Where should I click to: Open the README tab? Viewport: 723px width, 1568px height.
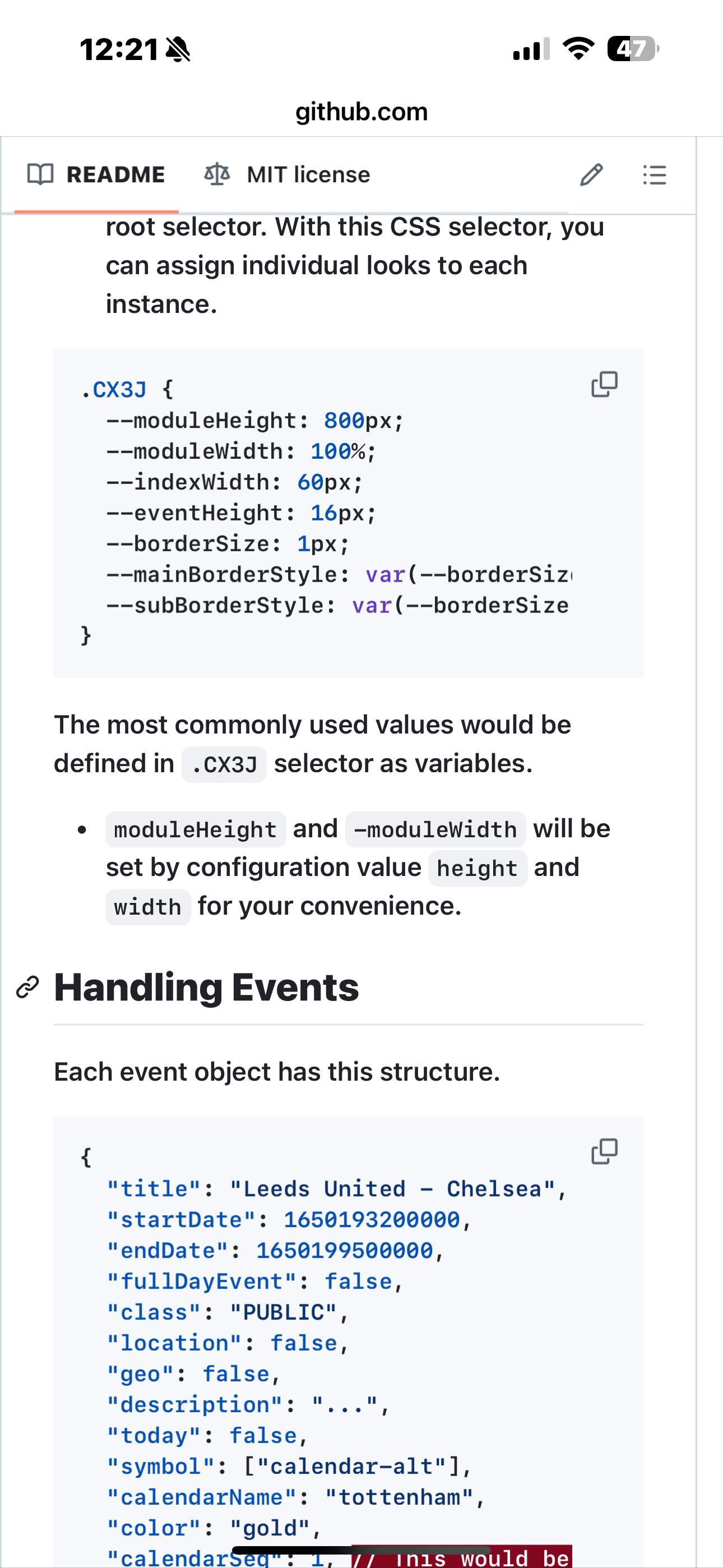[97, 175]
